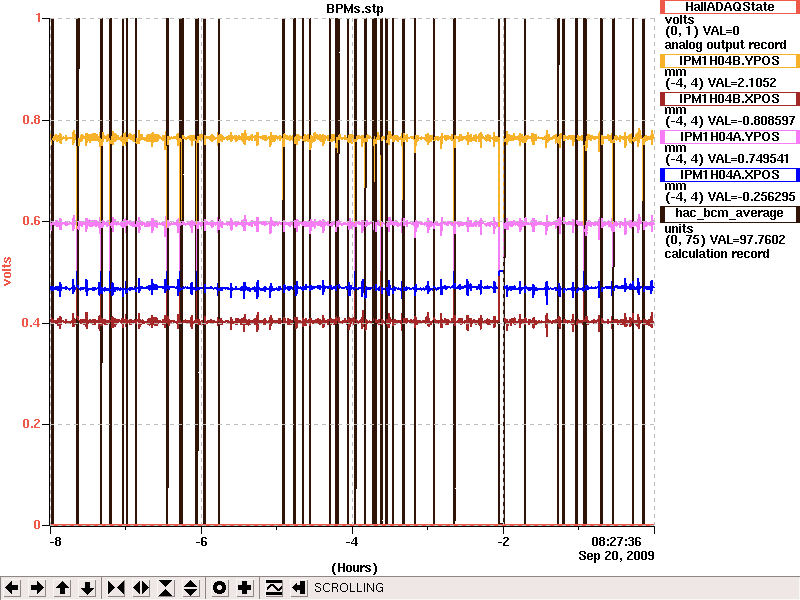Zoom out horizontally with the outward-pointing triangles icon
This screenshot has width=800, height=600.
point(141,588)
